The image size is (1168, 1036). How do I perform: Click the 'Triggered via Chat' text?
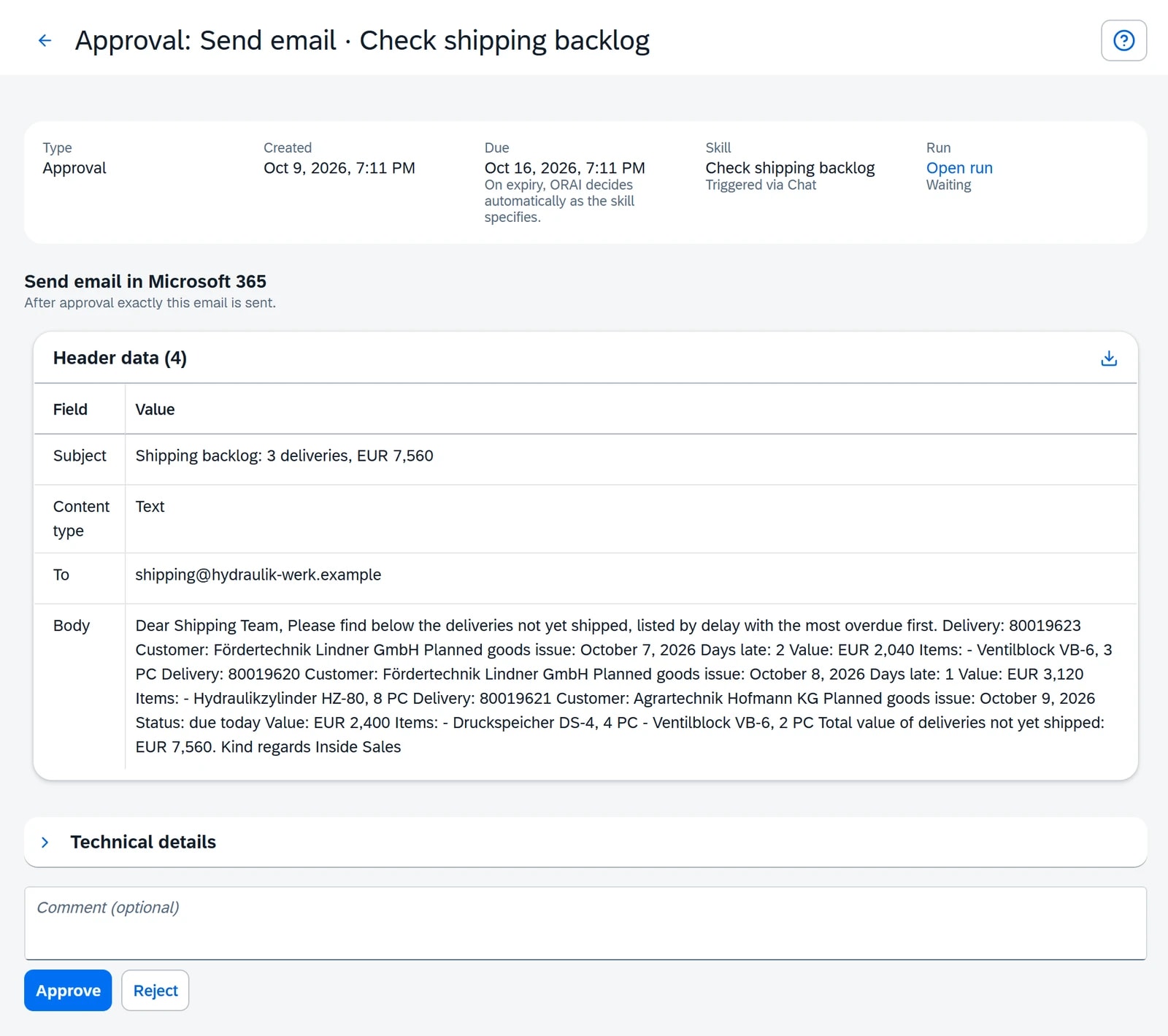coord(761,185)
